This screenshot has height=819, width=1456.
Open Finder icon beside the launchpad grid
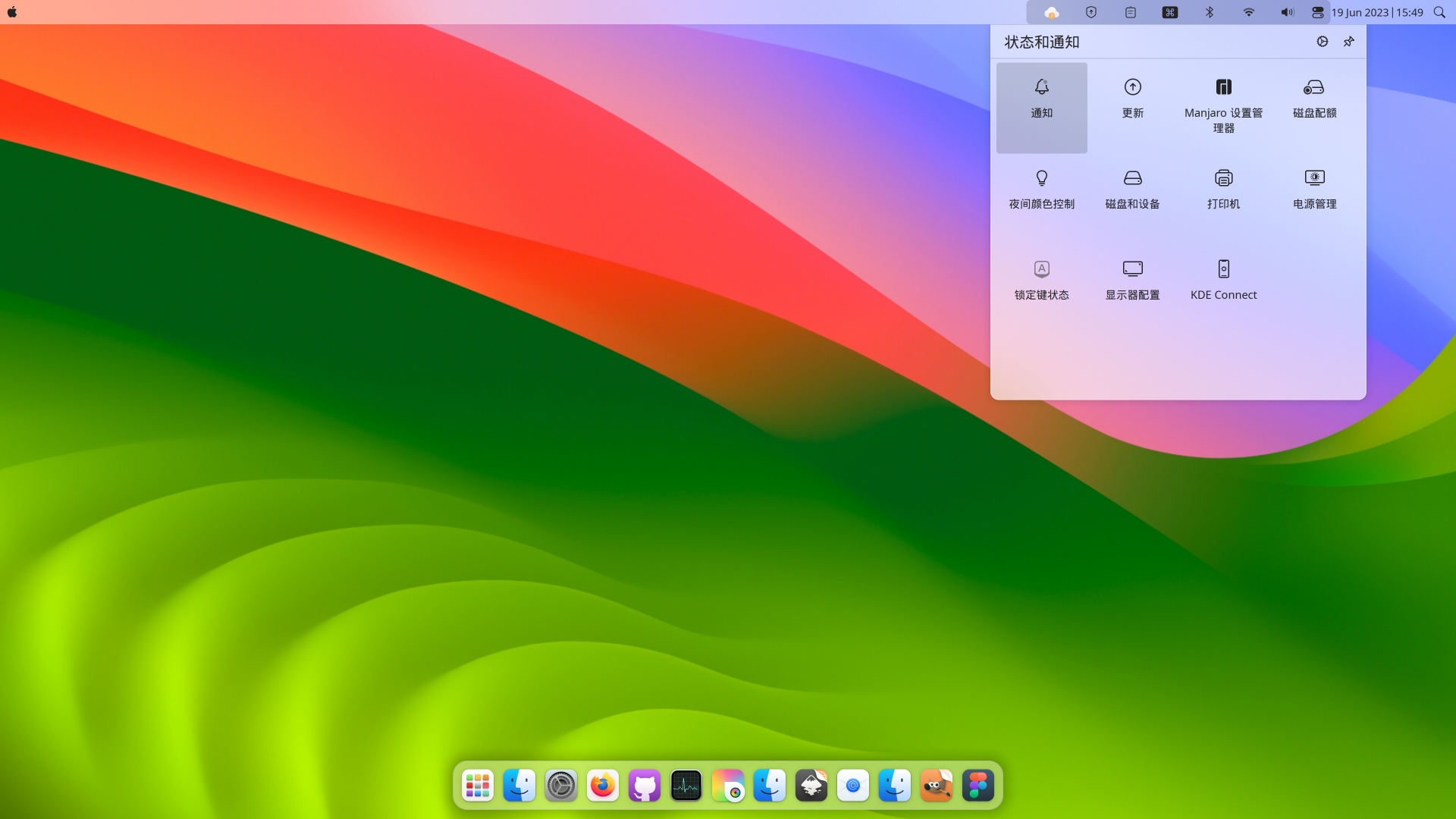click(519, 786)
